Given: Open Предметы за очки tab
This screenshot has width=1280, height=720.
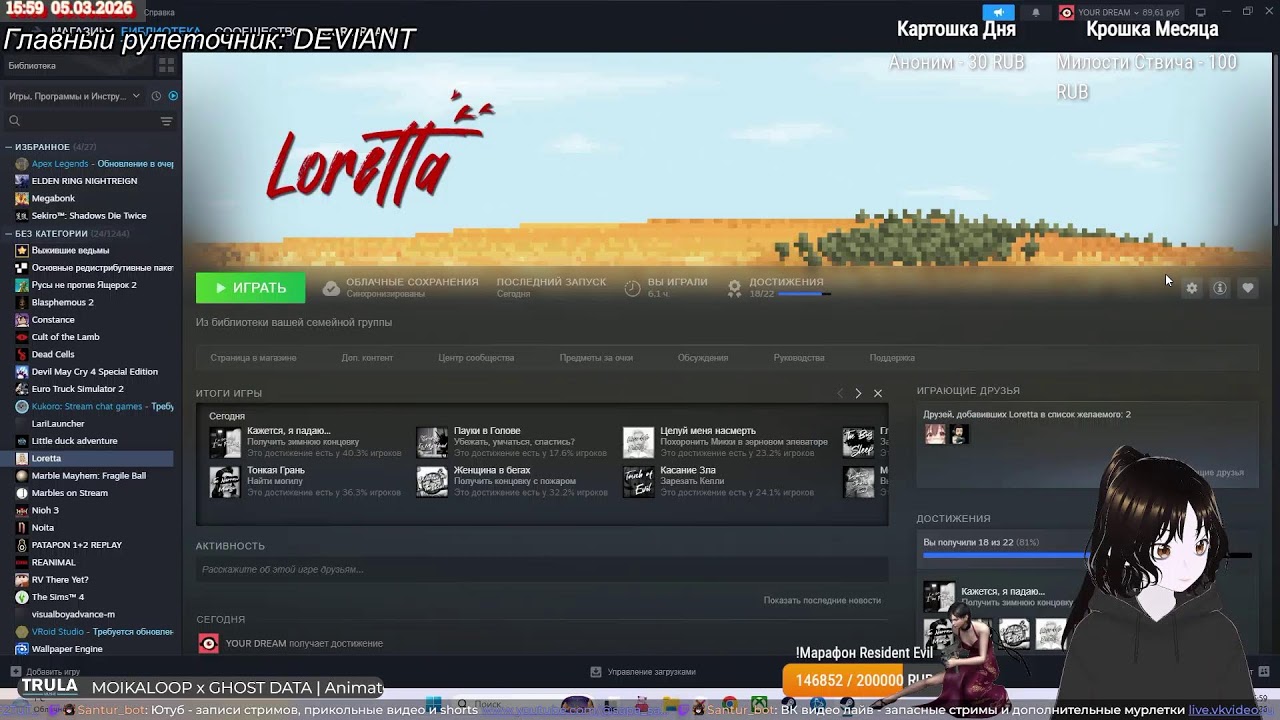Looking at the screenshot, I should [x=596, y=358].
